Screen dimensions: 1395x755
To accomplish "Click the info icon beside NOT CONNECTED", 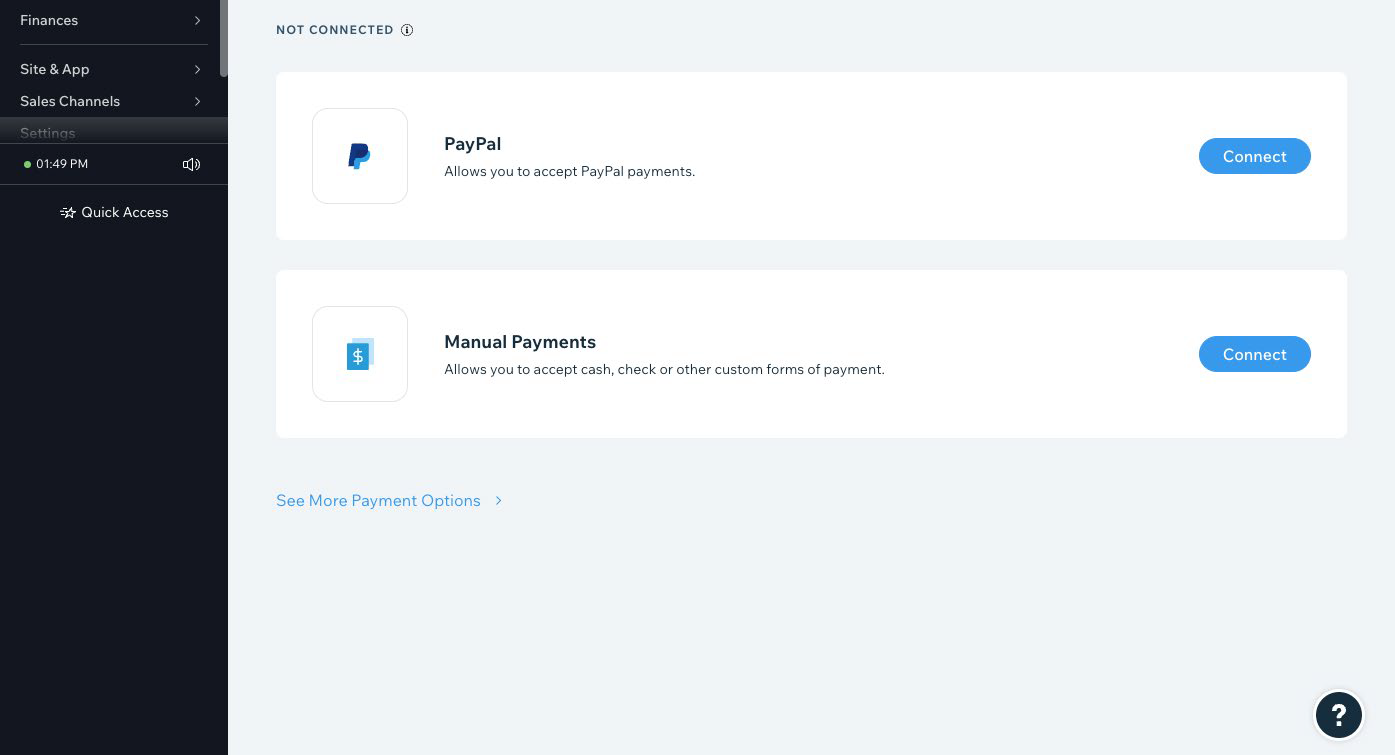I will click(x=407, y=30).
